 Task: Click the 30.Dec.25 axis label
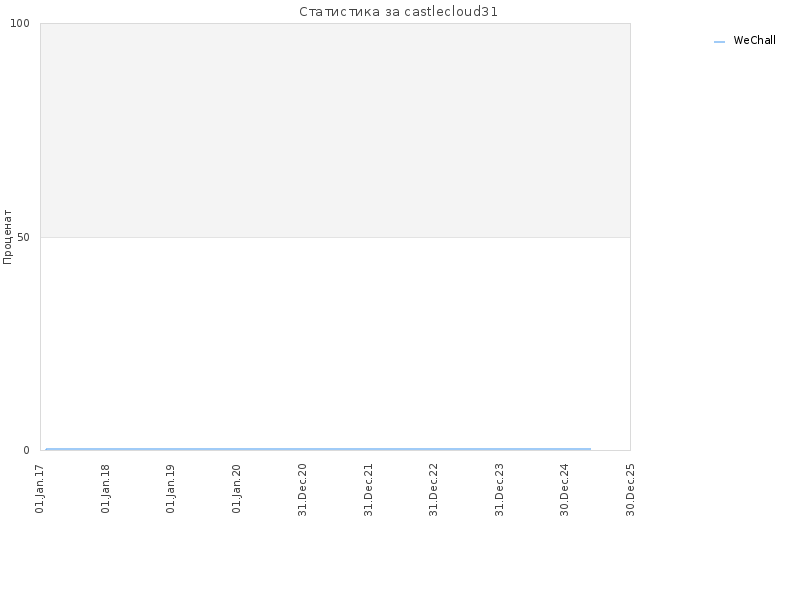click(x=630, y=490)
